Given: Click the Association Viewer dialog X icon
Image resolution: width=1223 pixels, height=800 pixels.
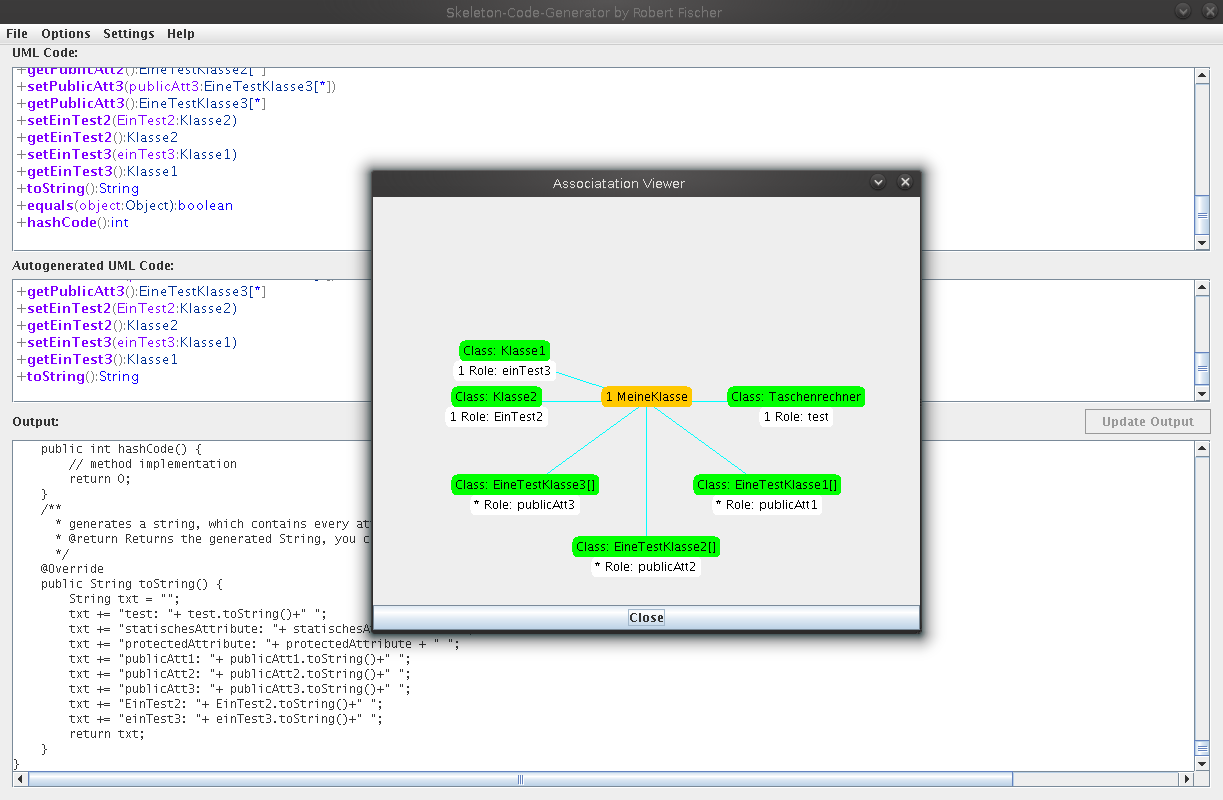Looking at the screenshot, I should coord(905,182).
